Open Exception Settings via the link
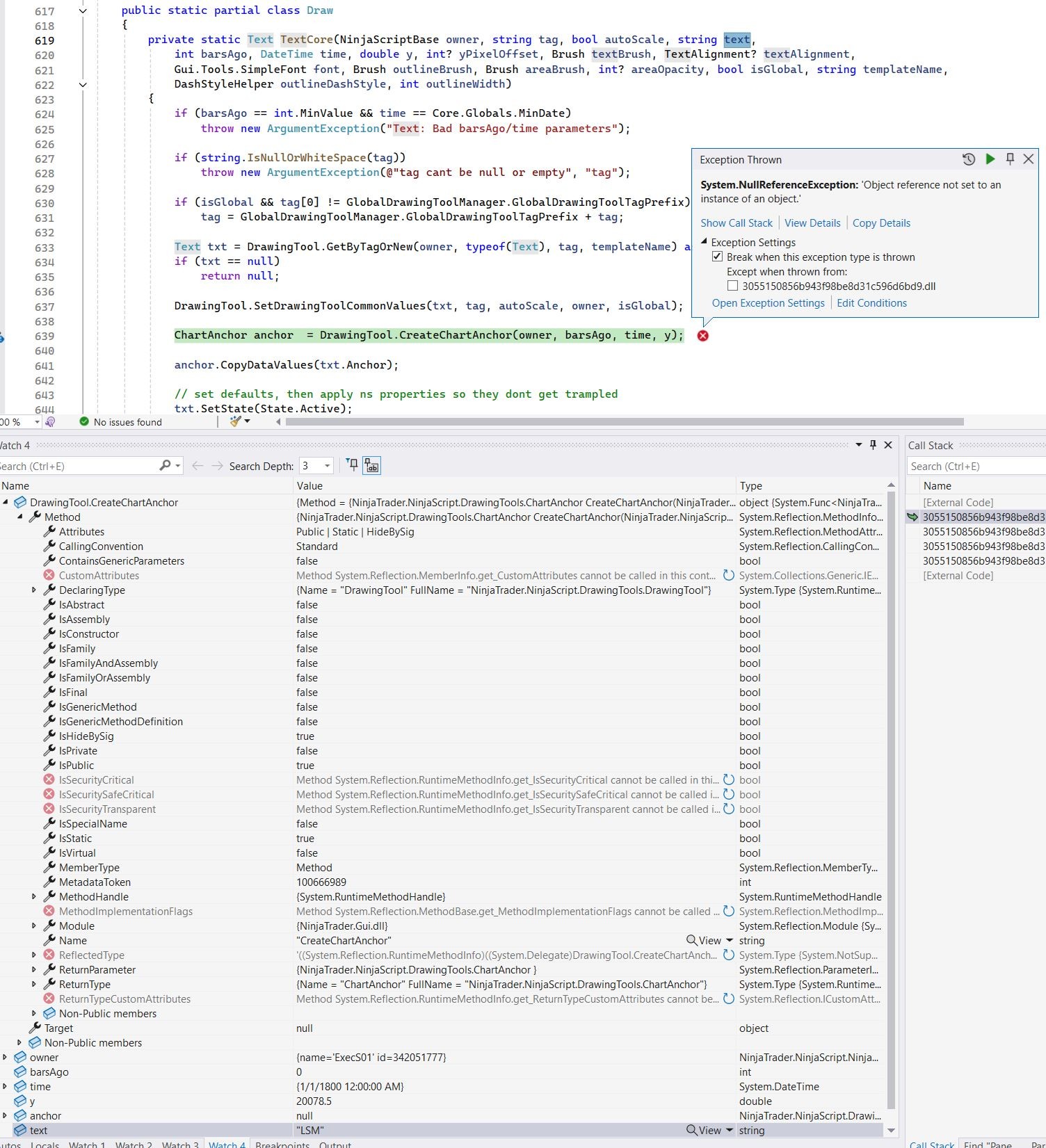This screenshot has height=1148, width=1046. [x=768, y=302]
